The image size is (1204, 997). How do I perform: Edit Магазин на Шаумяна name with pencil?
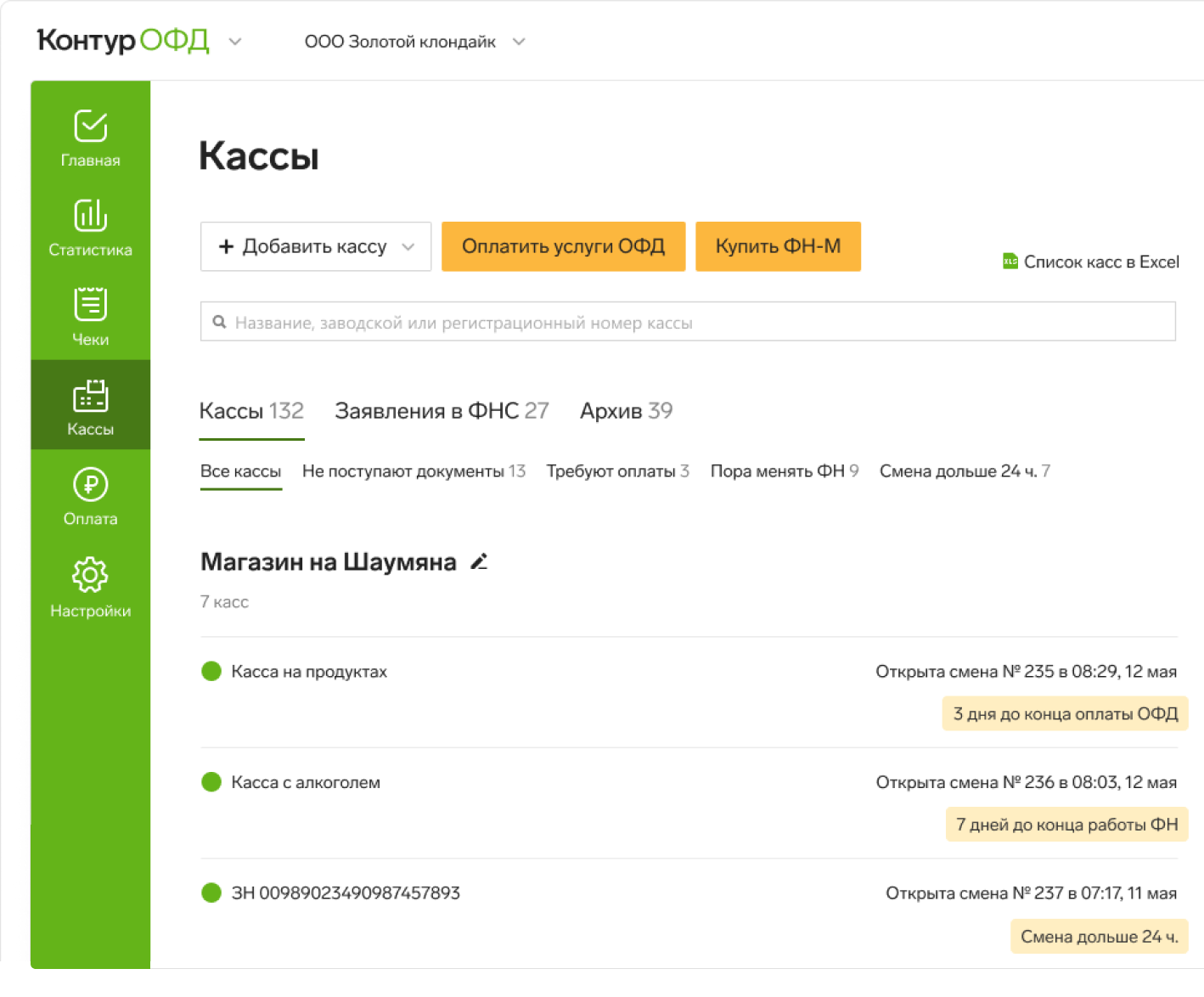point(479,562)
